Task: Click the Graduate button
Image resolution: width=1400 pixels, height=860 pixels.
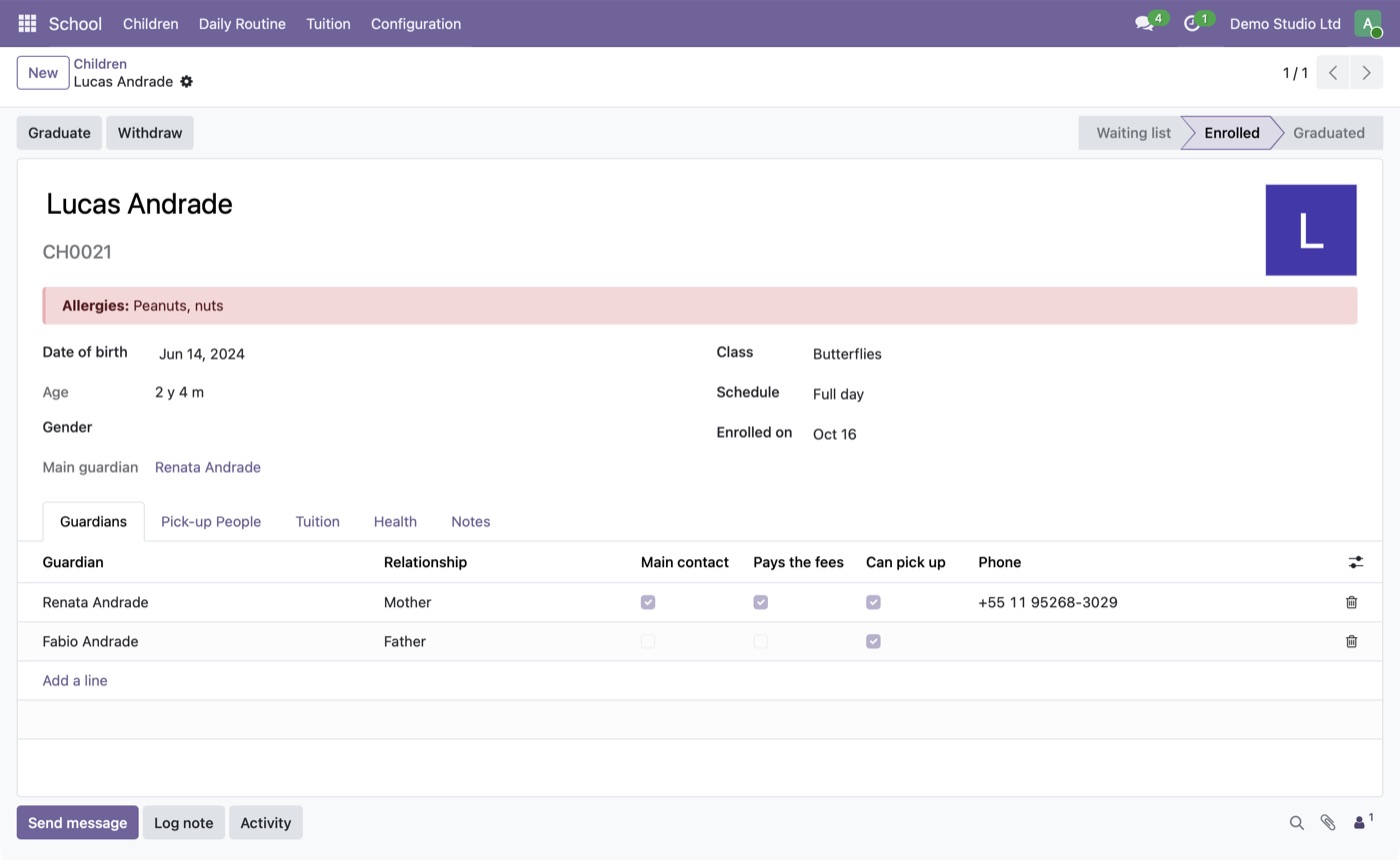Action: click(x=59, y=133)
